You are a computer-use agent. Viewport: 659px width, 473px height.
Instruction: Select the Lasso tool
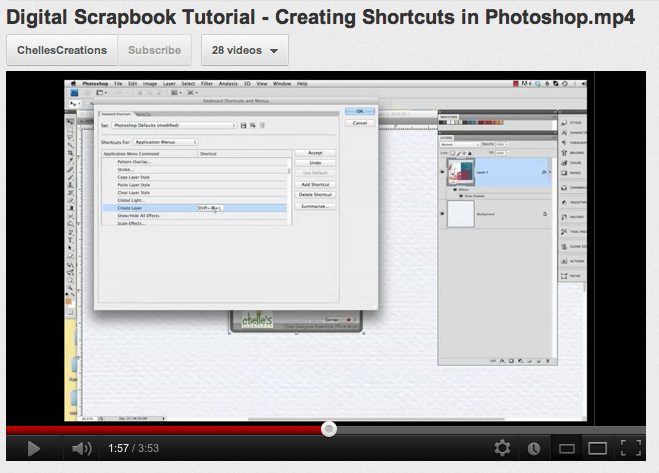(70, 137)
